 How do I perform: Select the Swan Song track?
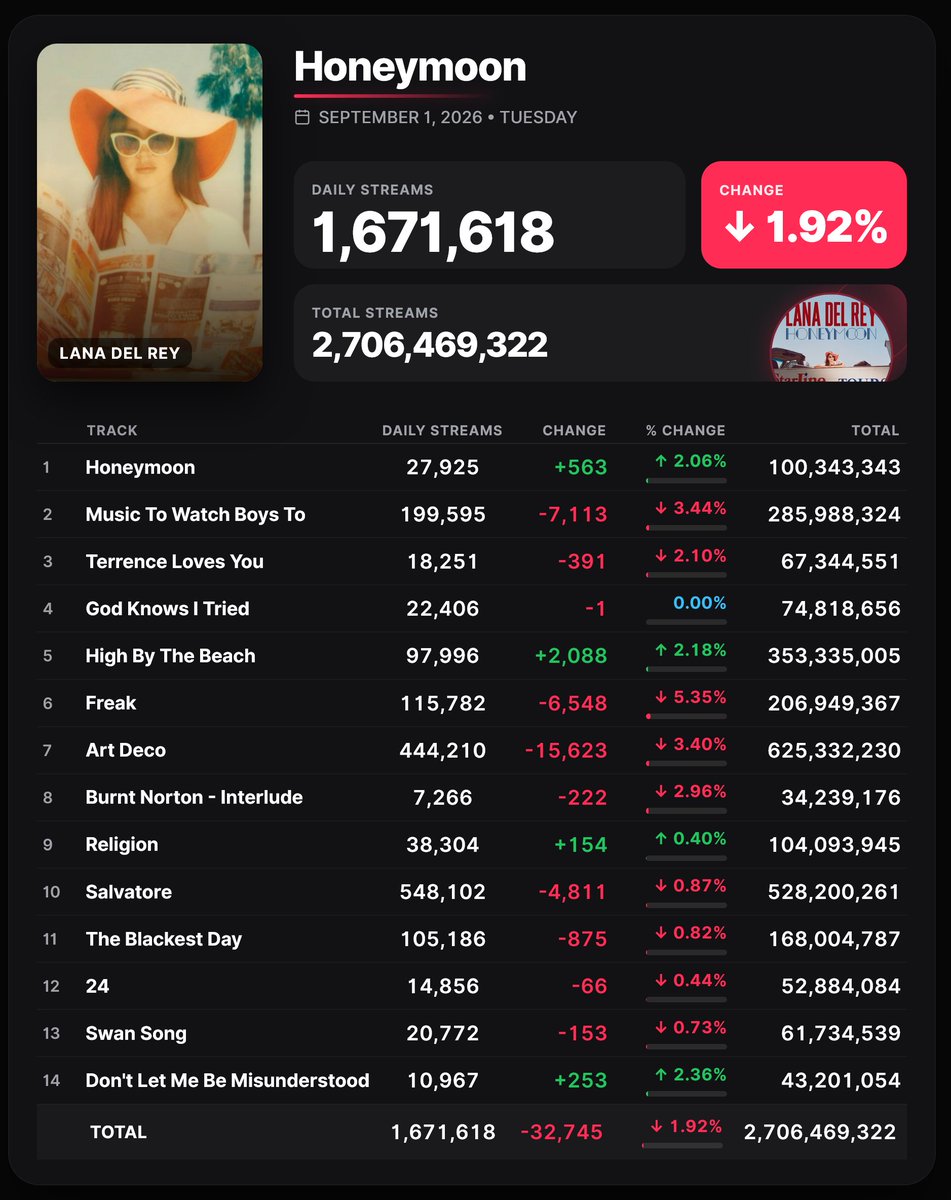[x=136, y=1033]
